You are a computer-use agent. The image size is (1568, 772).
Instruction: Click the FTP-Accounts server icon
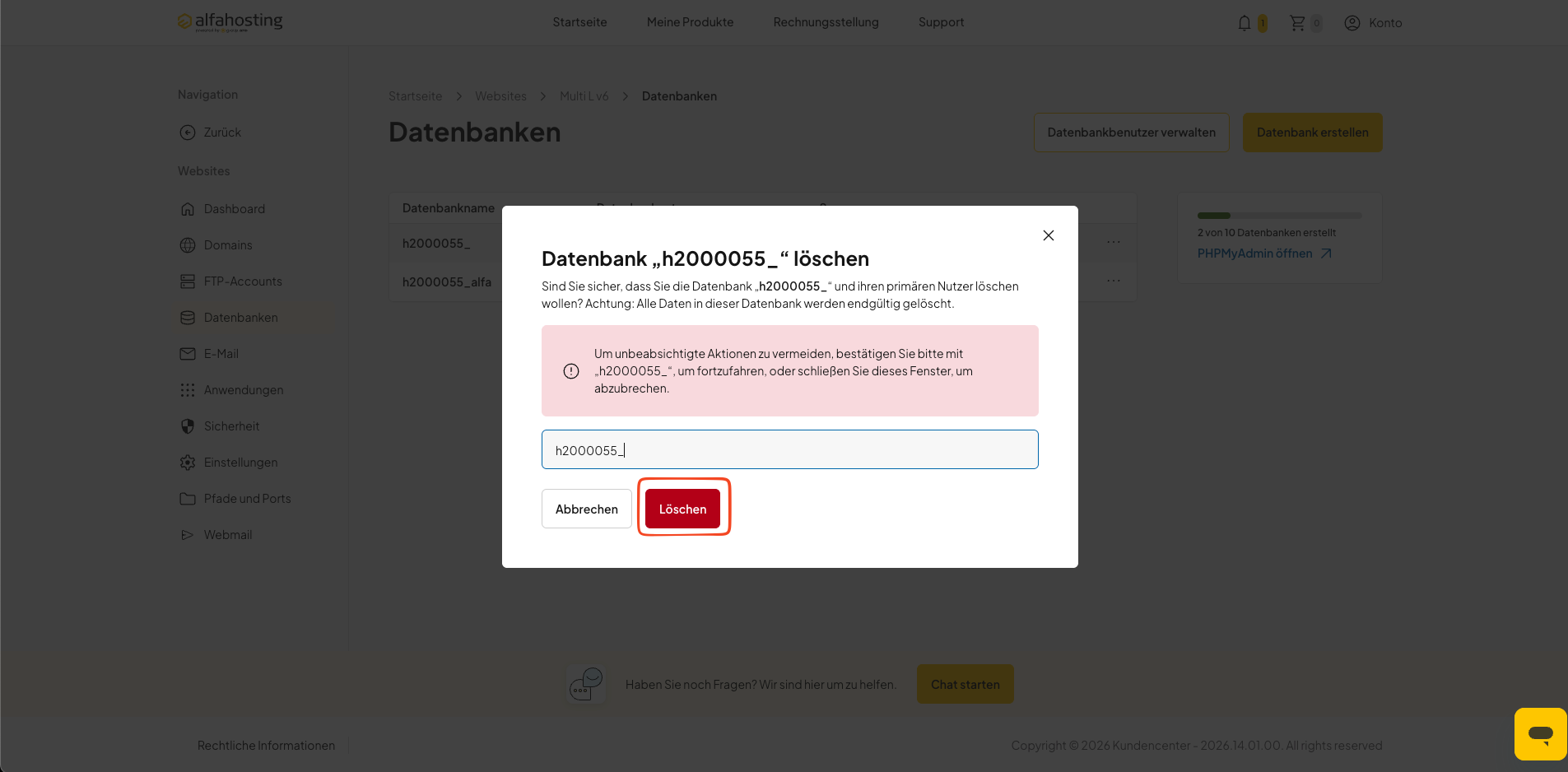188,281
